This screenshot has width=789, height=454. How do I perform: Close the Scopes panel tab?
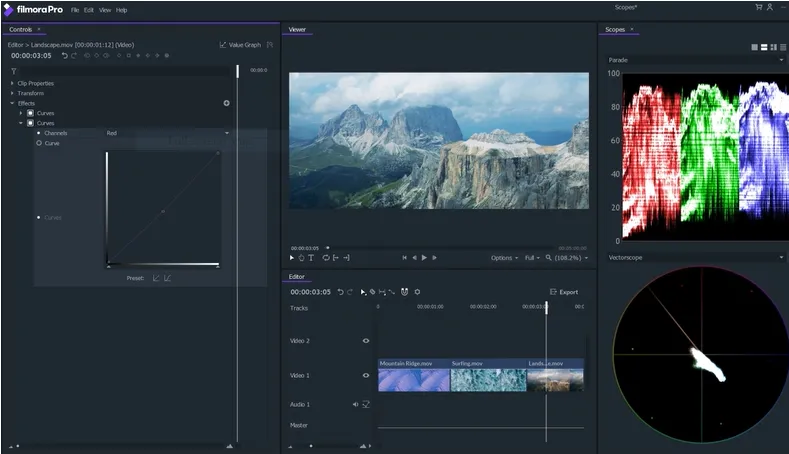coord(632,29)
